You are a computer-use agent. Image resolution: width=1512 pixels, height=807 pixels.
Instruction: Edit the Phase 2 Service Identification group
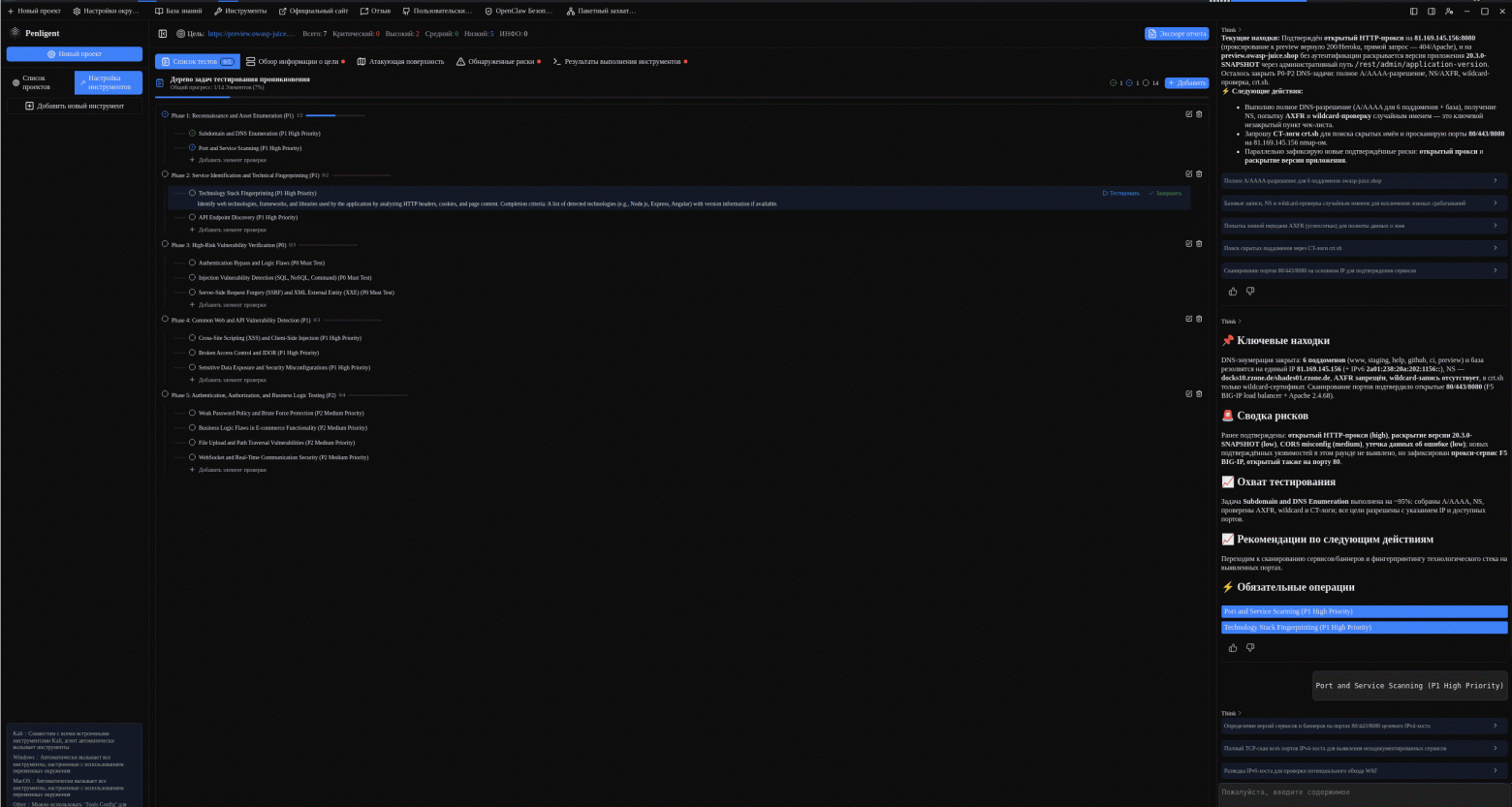click(1189, 174)
